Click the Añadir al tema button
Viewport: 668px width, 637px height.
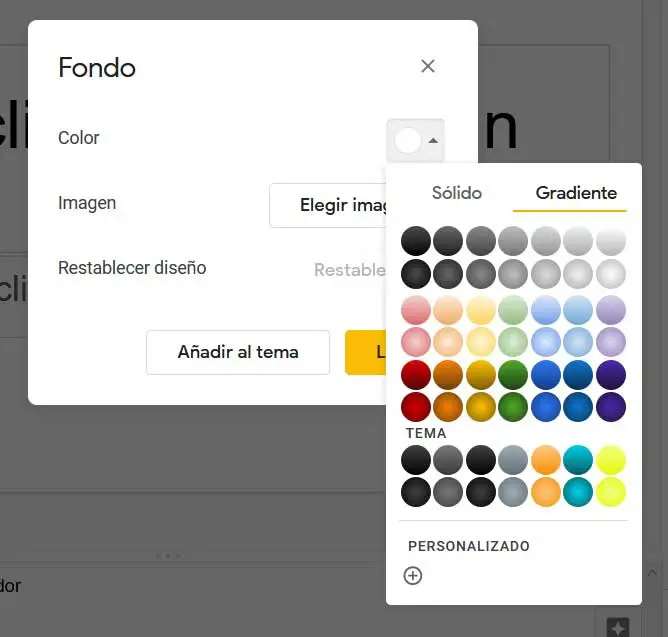click(238, 352)
